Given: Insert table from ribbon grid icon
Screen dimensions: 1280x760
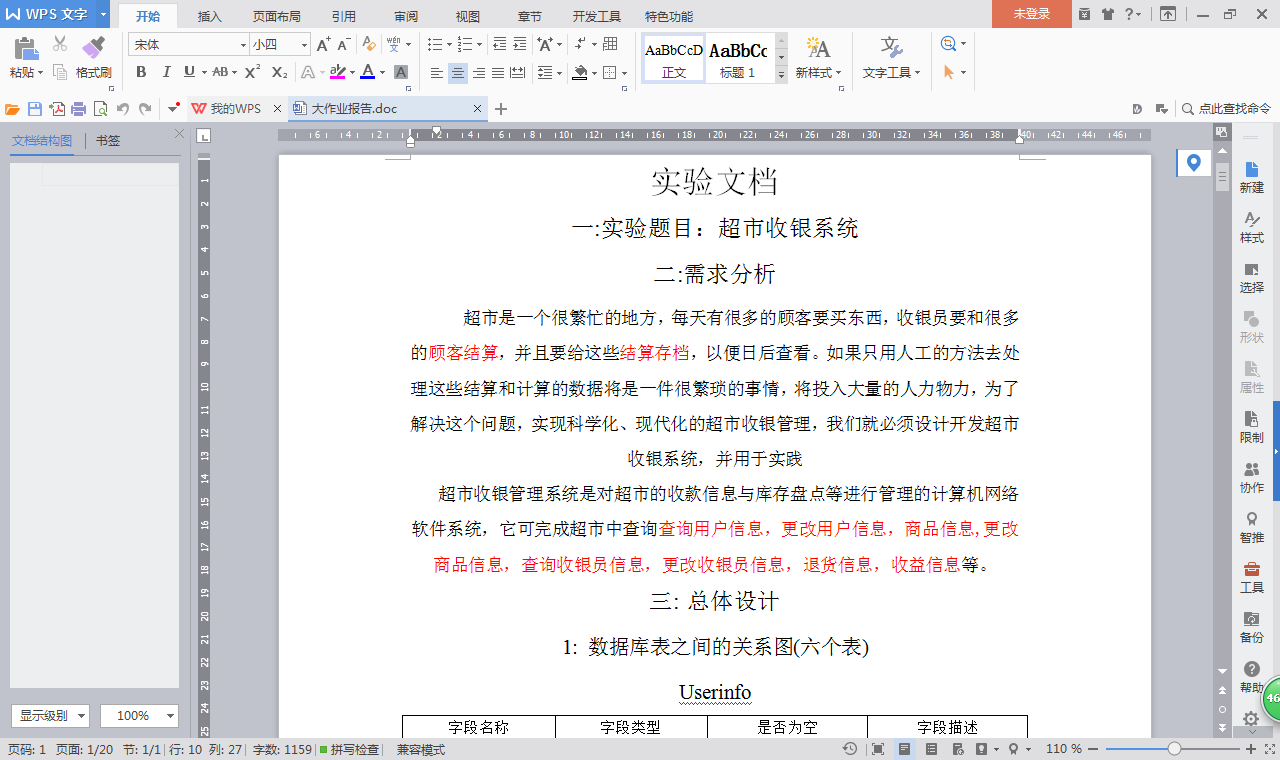Looking at the screenshot, I should 610,45.
